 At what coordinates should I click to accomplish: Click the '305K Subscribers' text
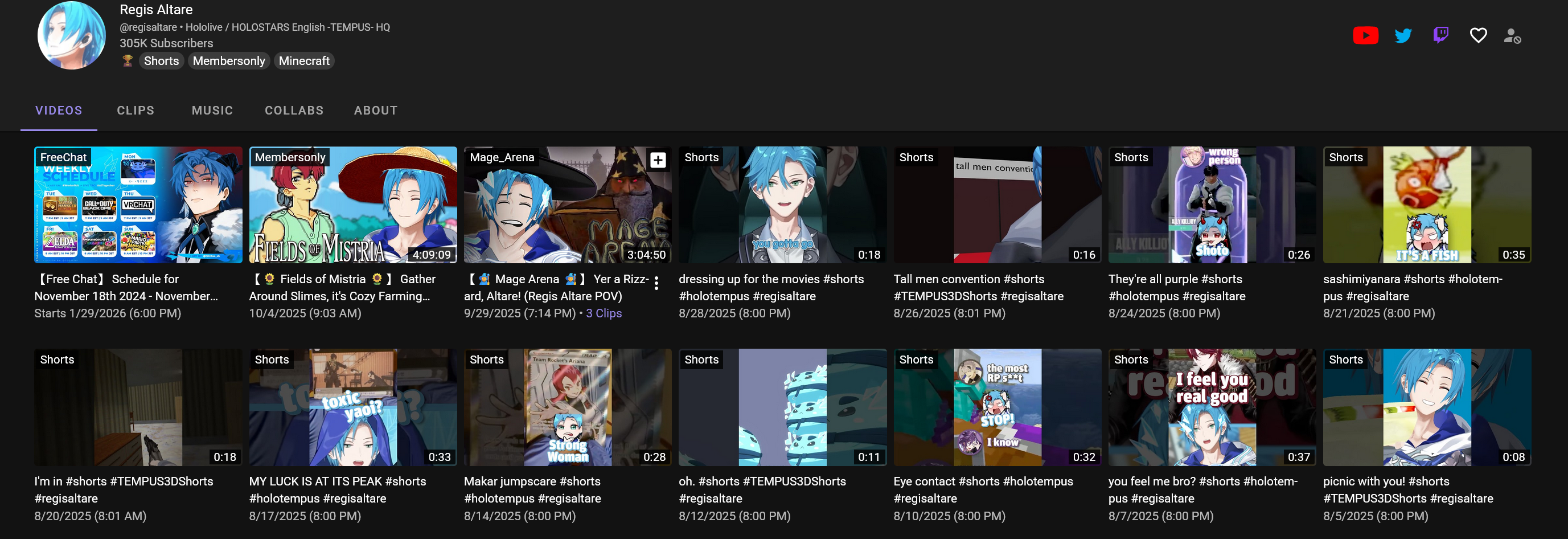point(166,43)
